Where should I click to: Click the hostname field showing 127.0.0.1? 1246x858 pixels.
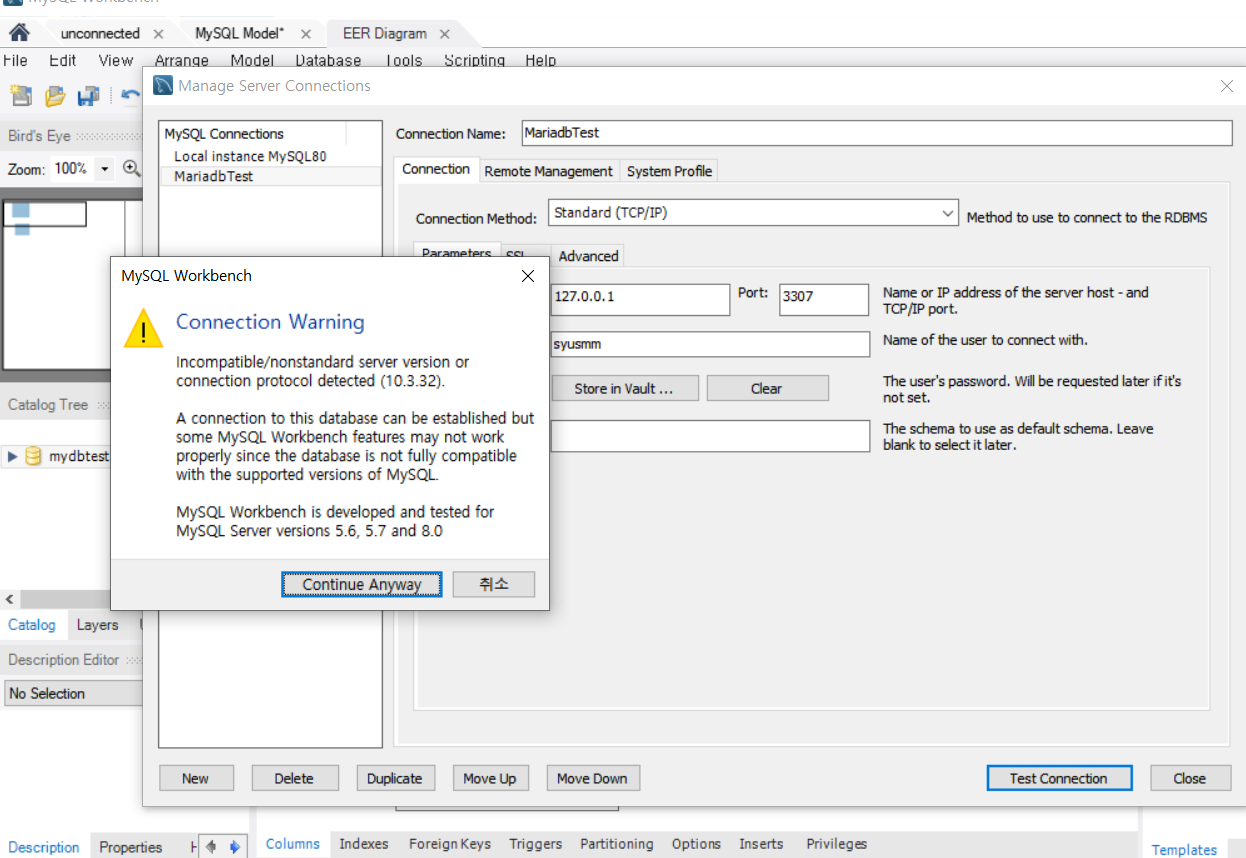point(640,298)
